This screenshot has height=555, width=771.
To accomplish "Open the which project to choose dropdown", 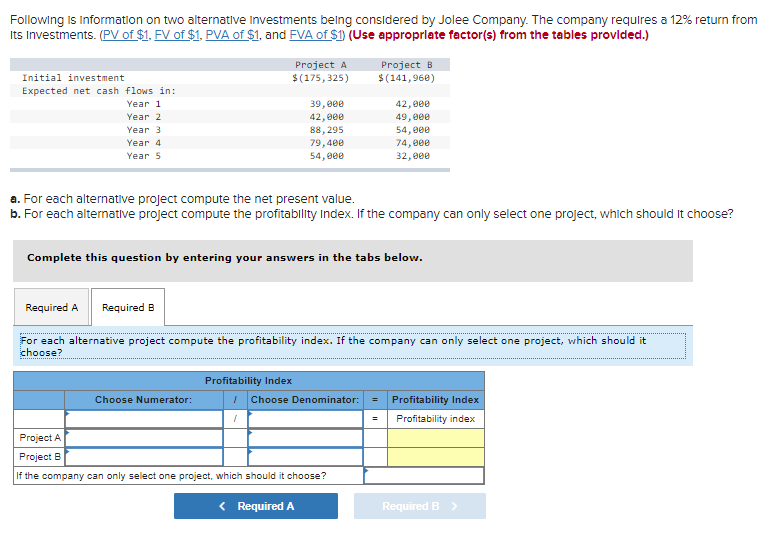I will [x=424, y=475].
